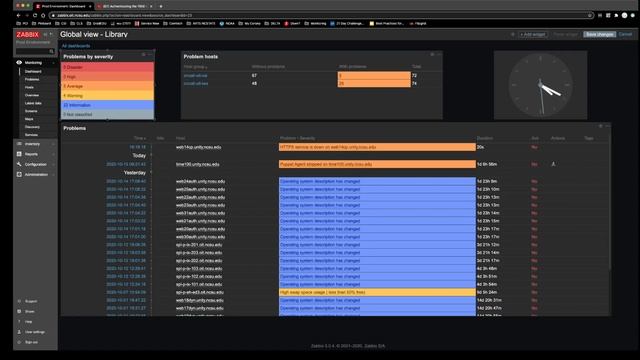Viewport: 640px width, 360px height.
Task: Click host api-p-w-201.oit.ncsu.edu
Action: pos(199,244)
